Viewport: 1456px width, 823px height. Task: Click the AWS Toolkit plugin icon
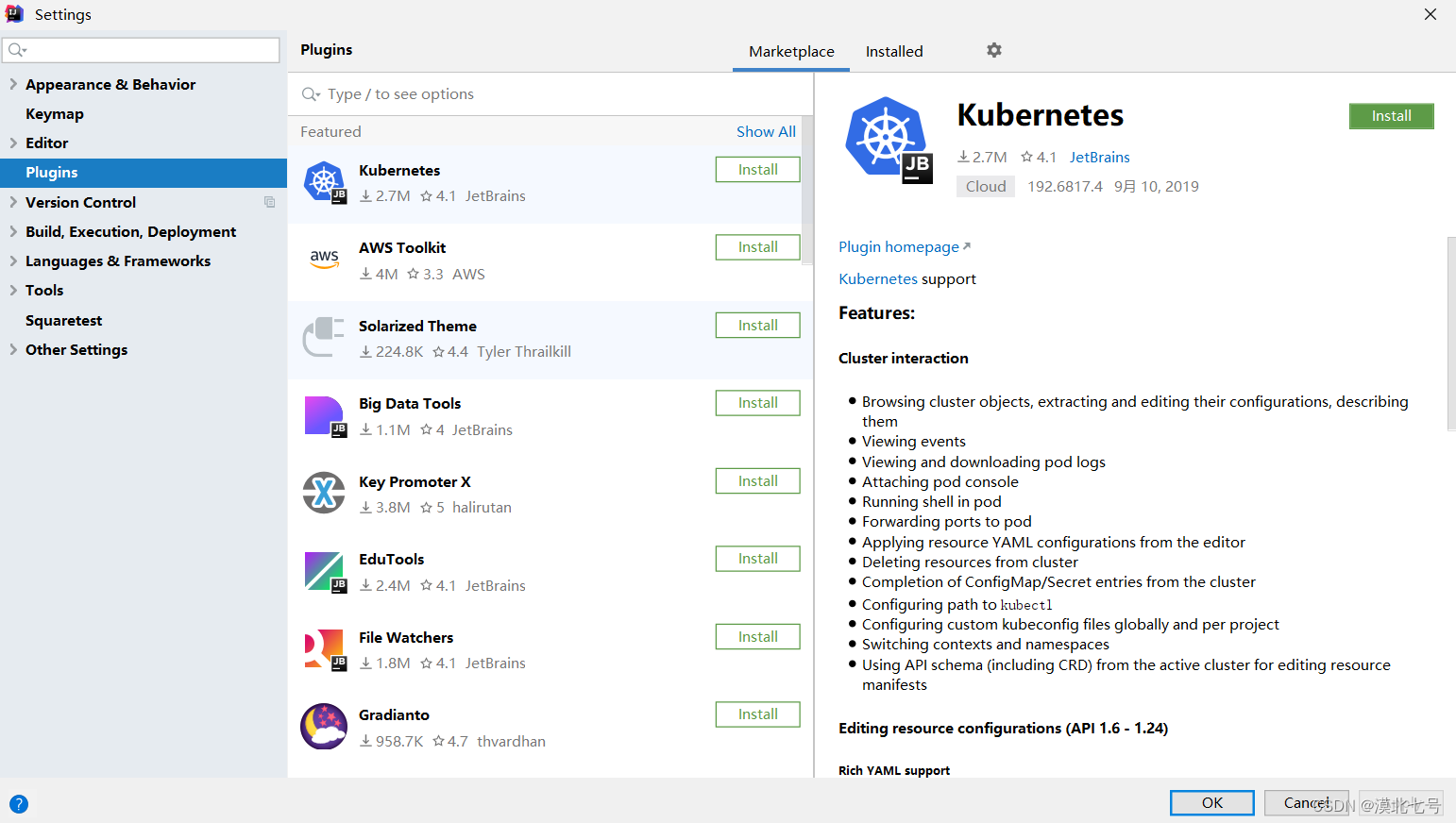point(325,260)
